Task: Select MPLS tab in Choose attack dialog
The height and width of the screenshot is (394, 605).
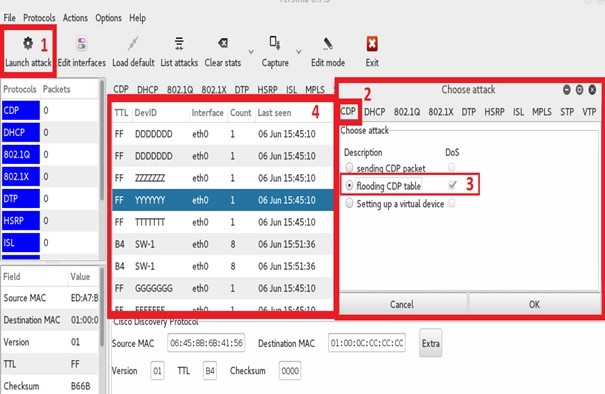Action: click(542, 112)
